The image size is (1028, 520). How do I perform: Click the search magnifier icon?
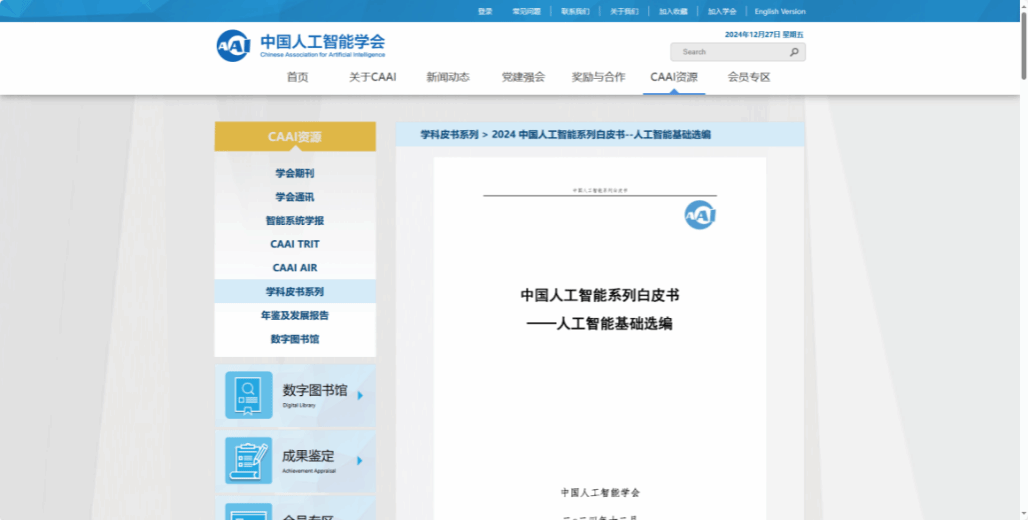click(794, 52)
